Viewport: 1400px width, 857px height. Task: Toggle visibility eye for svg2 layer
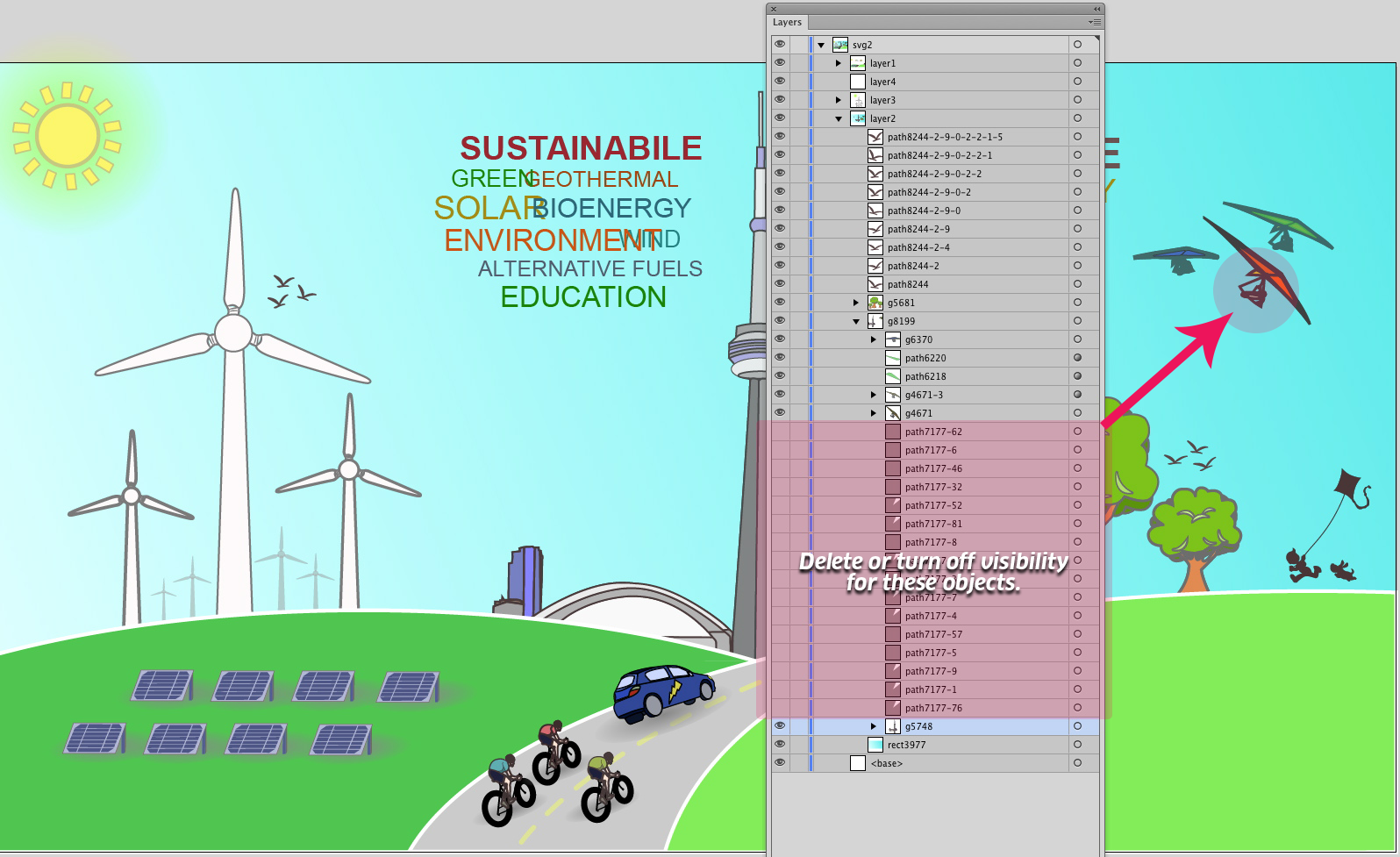coord(780,44)
